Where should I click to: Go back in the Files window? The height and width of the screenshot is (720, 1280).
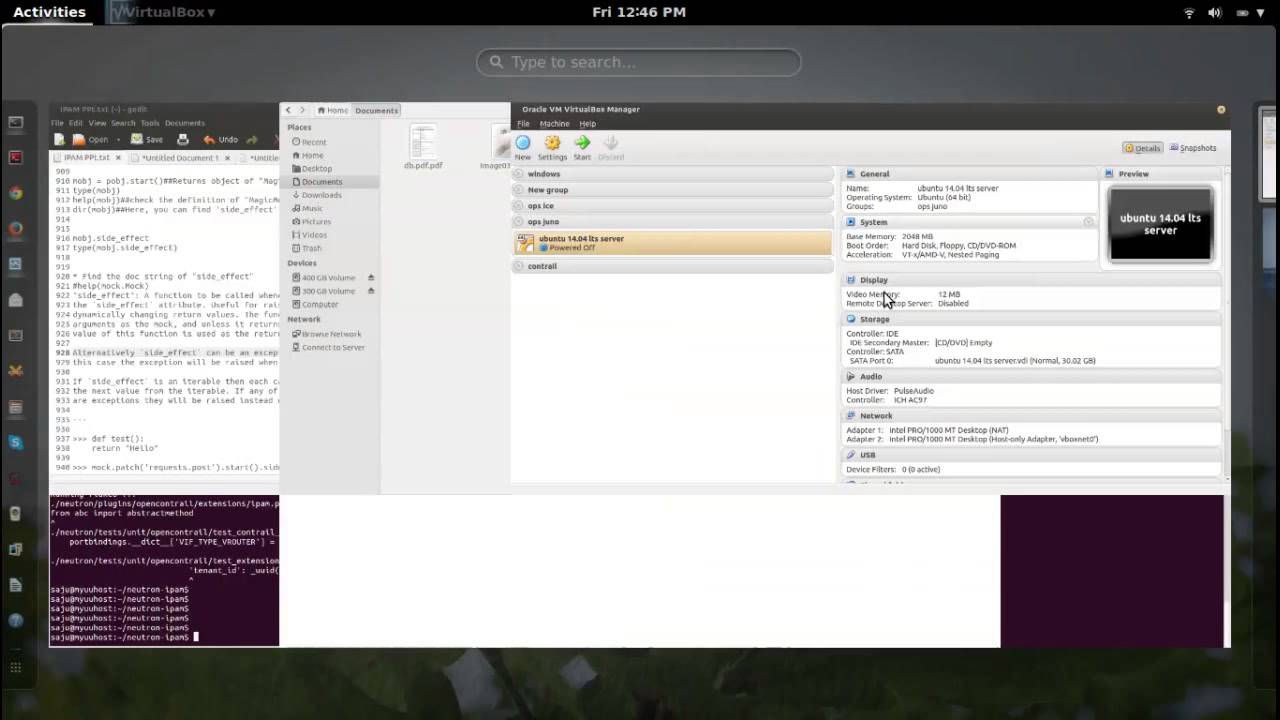click(288, 110)
